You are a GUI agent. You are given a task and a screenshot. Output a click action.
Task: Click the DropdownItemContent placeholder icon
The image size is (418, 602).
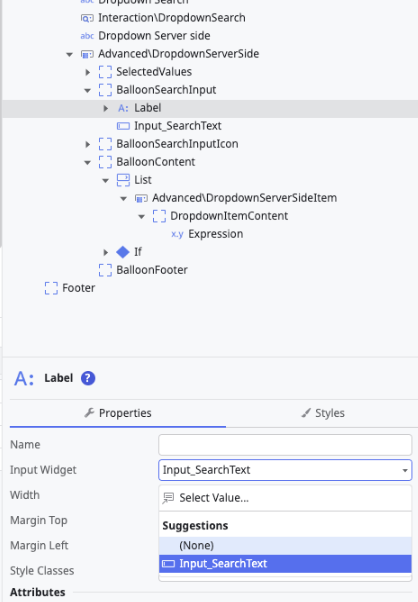click(159, 216)
